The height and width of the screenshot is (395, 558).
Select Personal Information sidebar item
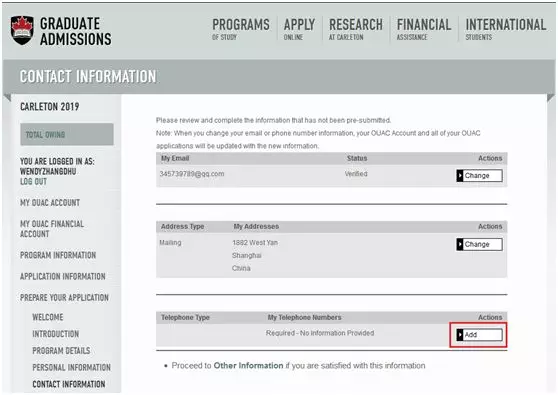pyautogui.click(x=72, y=367)
